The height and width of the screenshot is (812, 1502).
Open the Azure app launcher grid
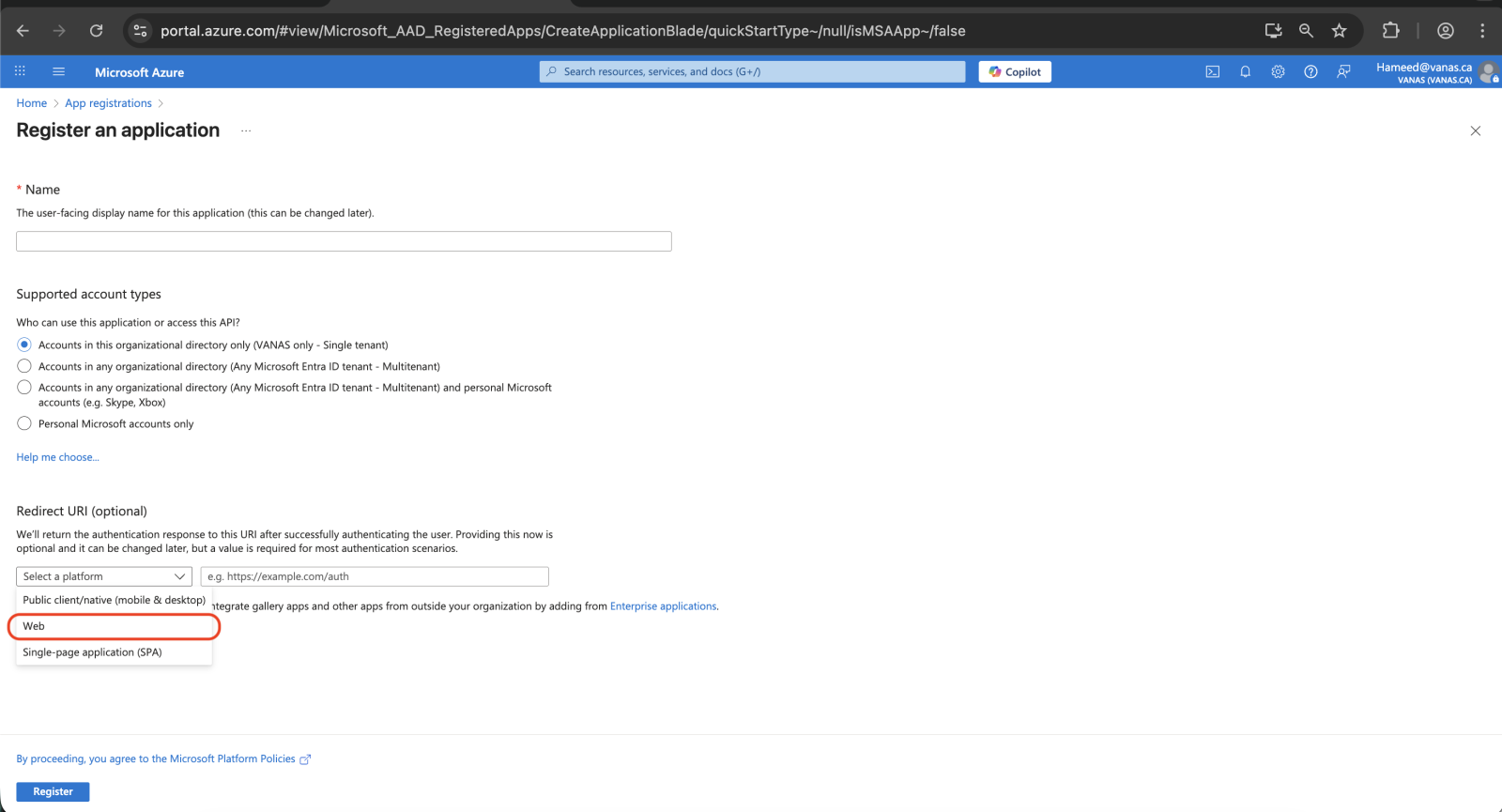click(20, 71)
